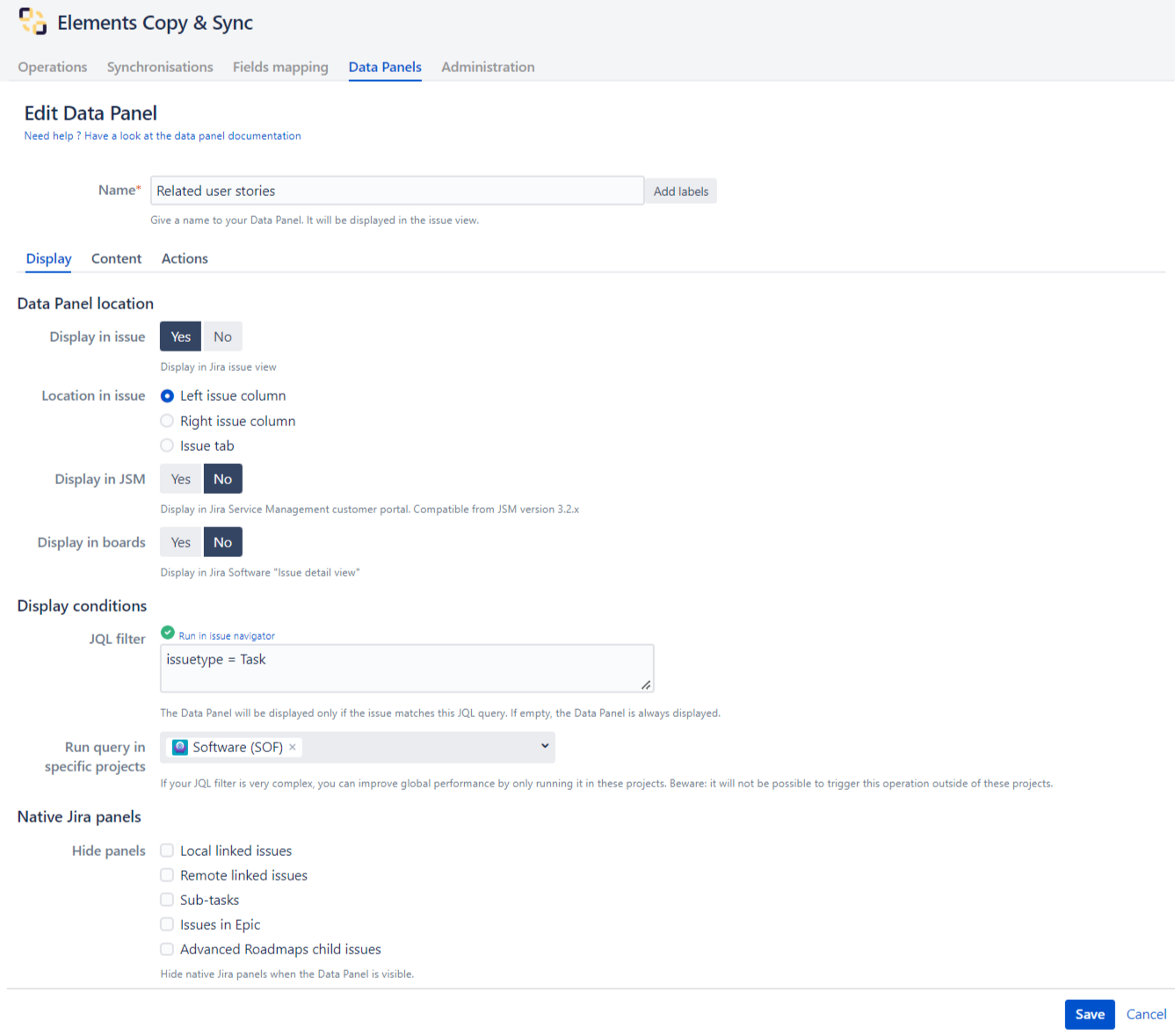1175x1036 pixels.
Task: Check the Local linked issues checkbox
Action: 167,851
